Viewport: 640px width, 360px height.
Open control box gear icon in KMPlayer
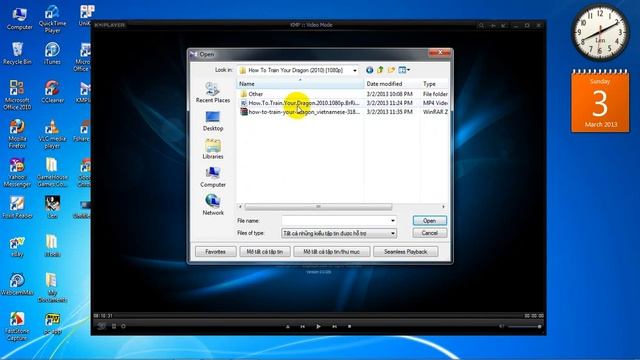coord(123,326)
